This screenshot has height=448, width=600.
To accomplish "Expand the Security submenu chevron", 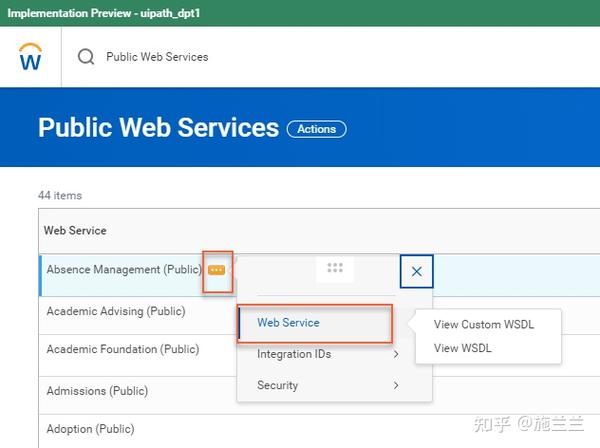I will 396,385.
